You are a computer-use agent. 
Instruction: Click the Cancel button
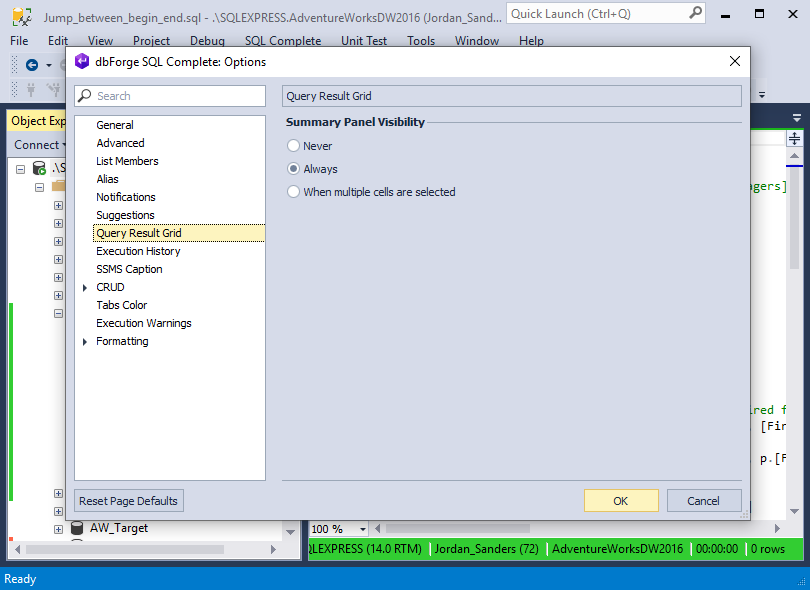click(x=704, y=501)
